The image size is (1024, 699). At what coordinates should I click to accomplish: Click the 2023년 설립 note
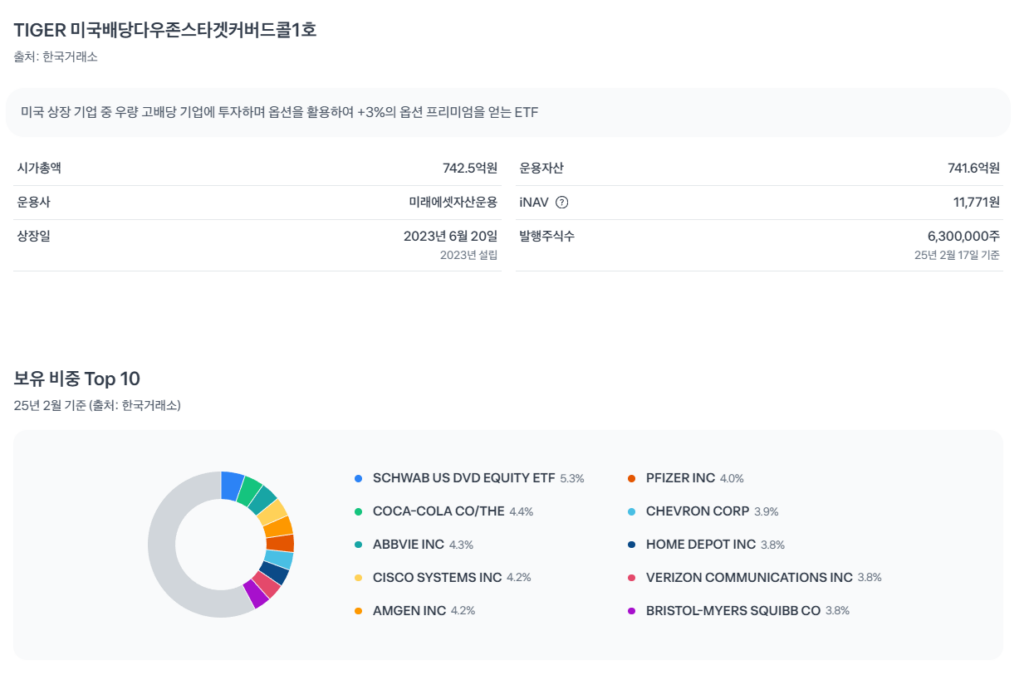tap(469, 255)
